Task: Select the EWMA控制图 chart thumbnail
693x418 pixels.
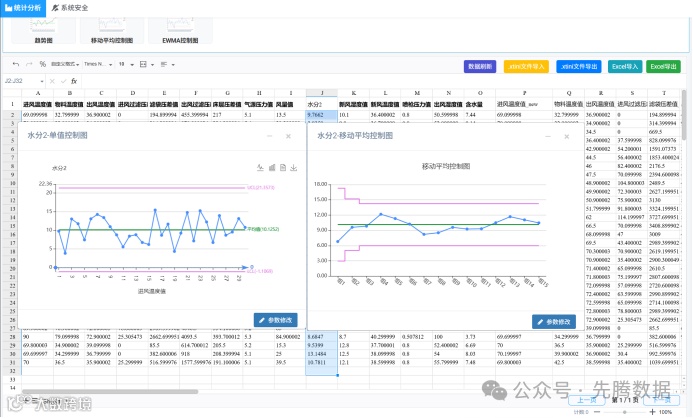Action: coord(180,31)
